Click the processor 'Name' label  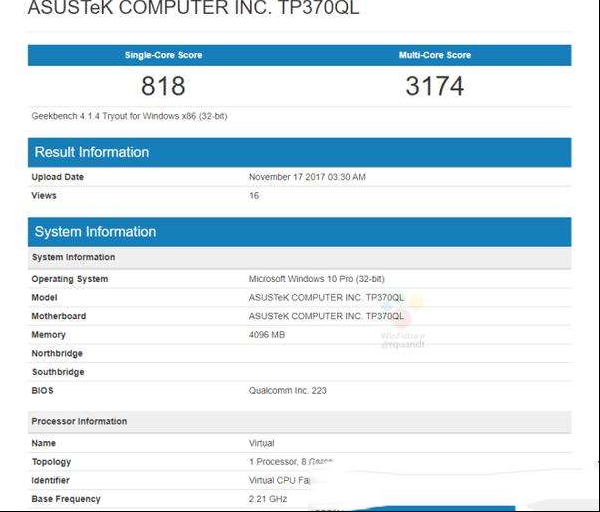pos(44,443)
